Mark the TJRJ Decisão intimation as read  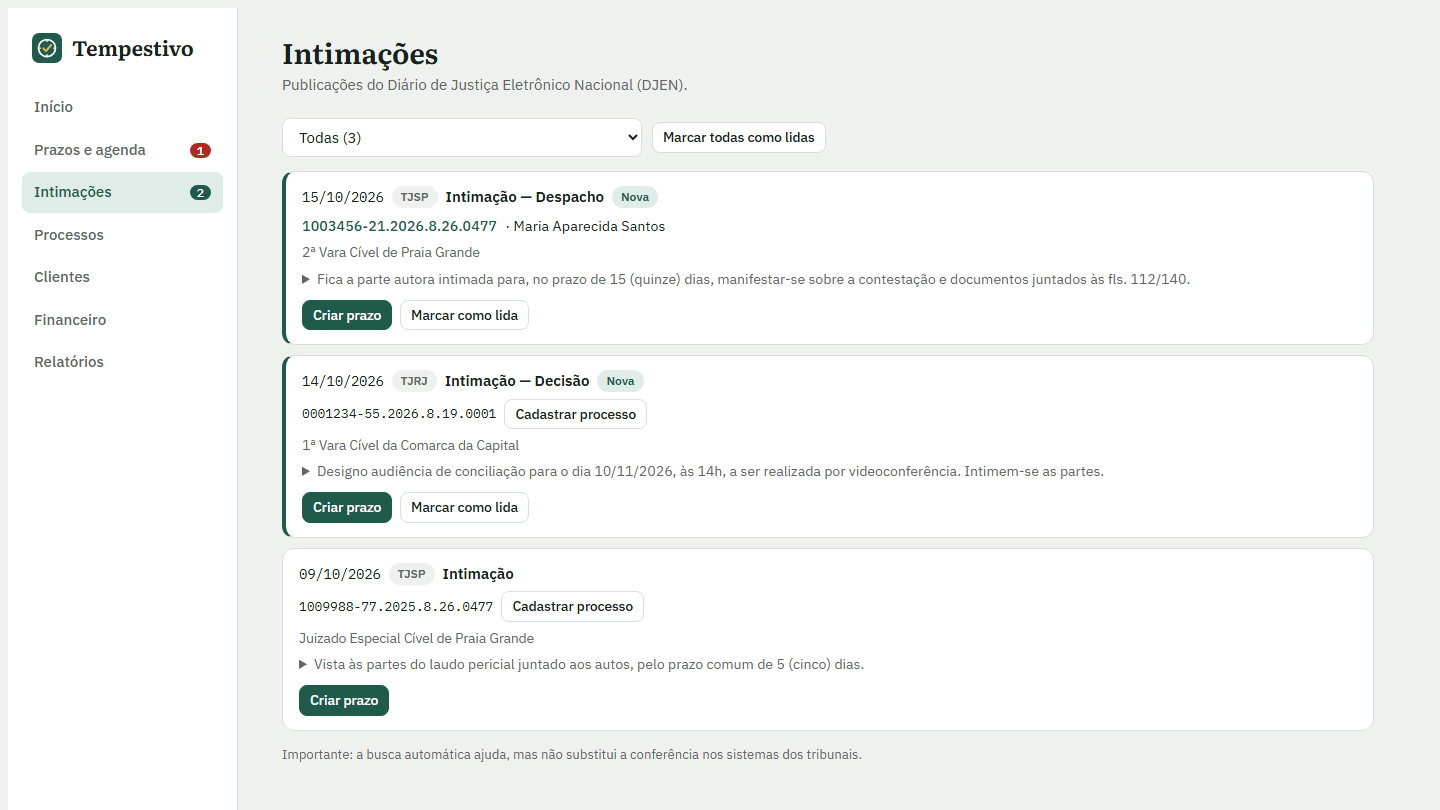tap(464, 507)
